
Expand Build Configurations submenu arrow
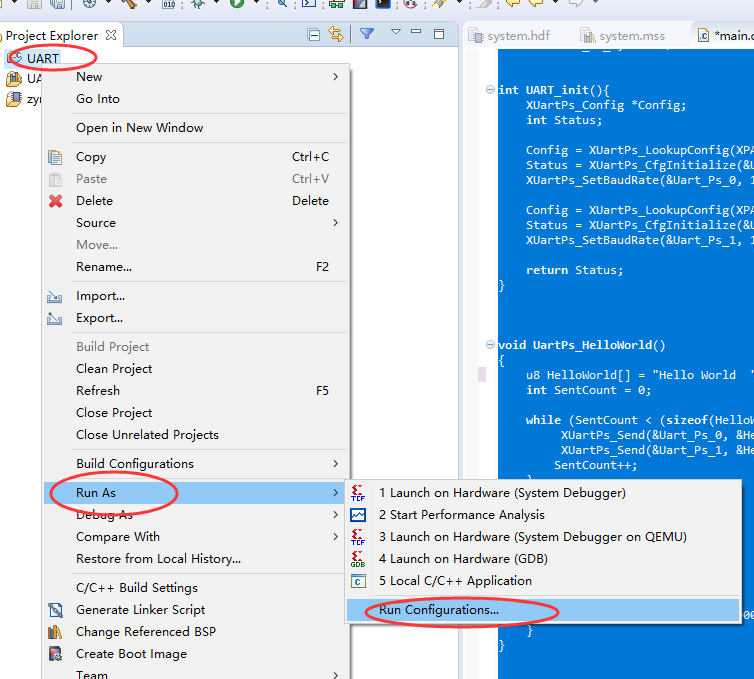point(336,464)
